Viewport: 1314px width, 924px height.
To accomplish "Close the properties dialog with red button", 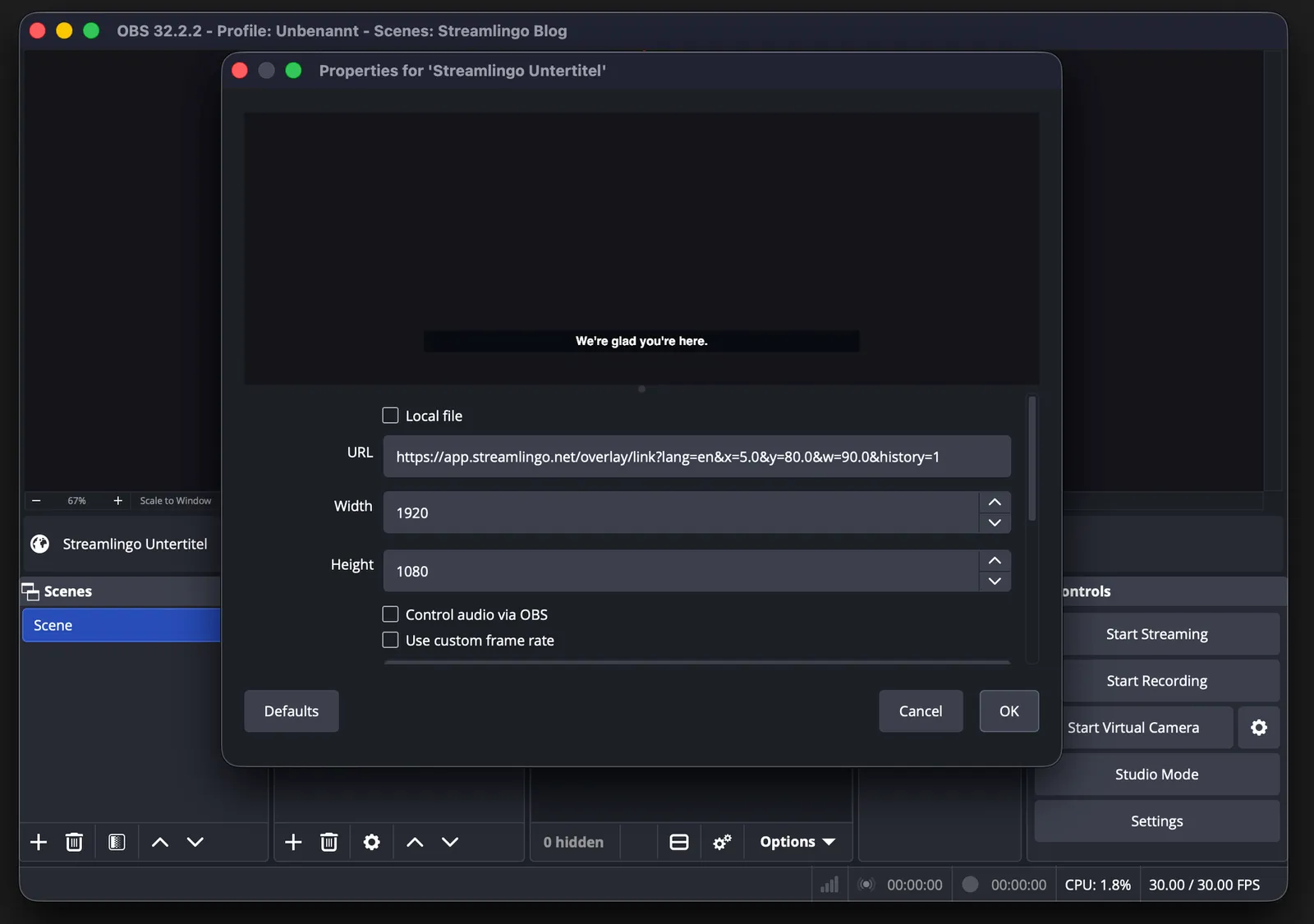I will tap(240, 71).
